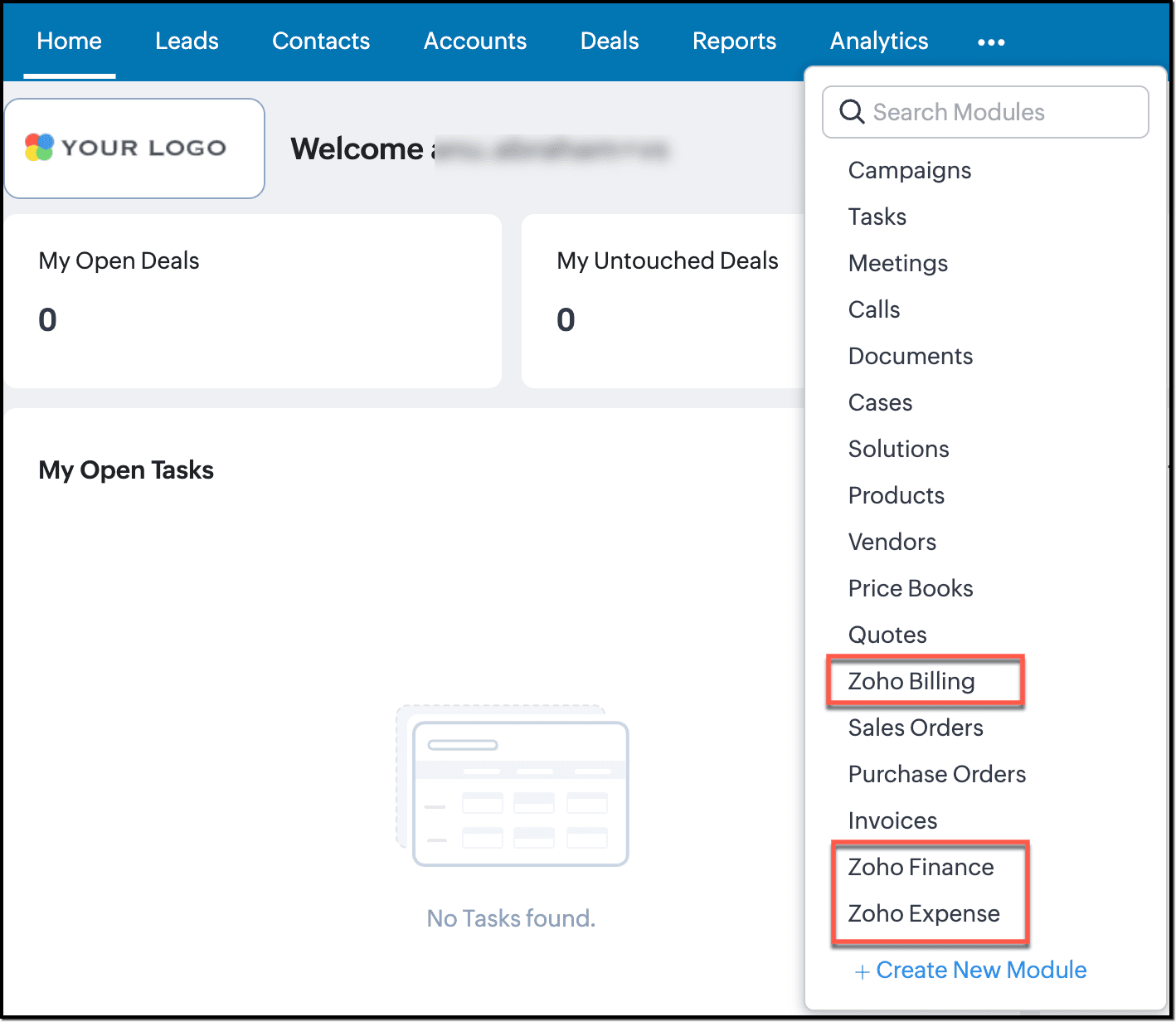
Task: Open the Accounts tab
Action: click(x=475, y=41)
